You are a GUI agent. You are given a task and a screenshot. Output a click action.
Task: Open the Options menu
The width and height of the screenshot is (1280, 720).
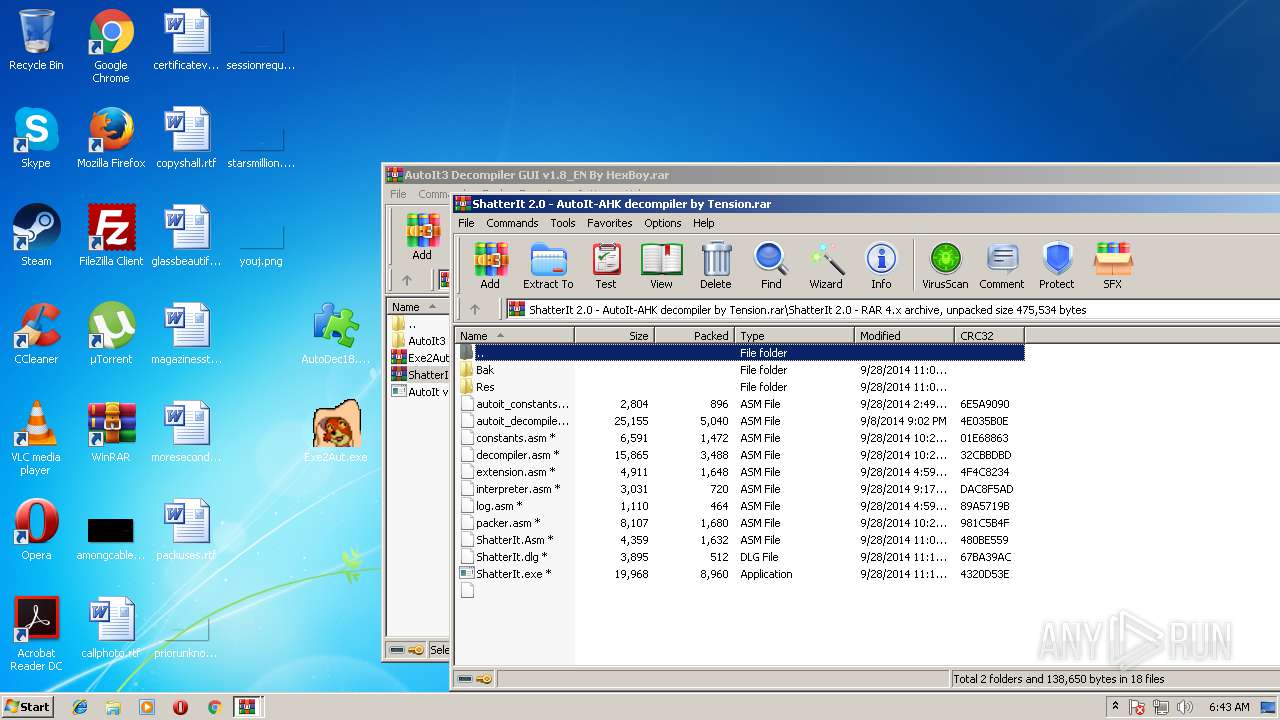point(662,223)
